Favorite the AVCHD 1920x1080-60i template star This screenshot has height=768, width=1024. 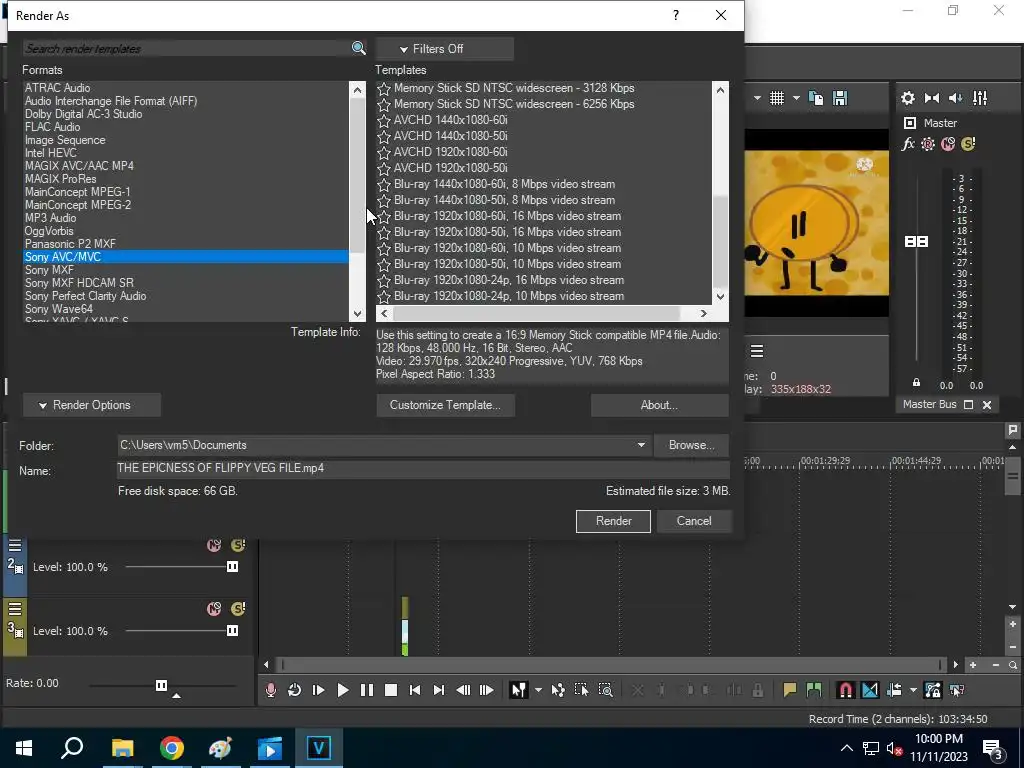pyautogui.click(x=384, y=152)
